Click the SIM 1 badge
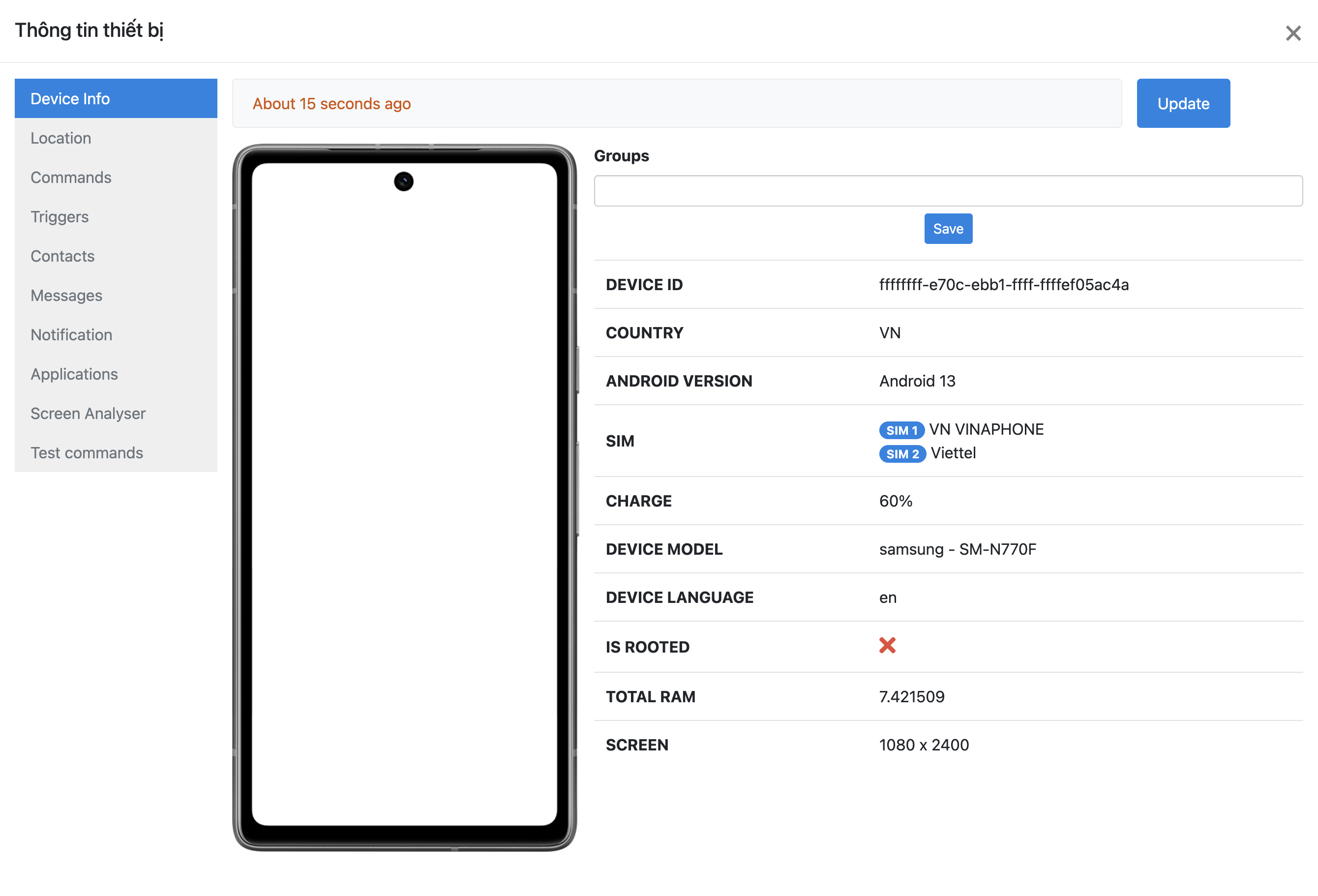Image resolution: width=1318 pixels, height=896 pixels. 901,430
